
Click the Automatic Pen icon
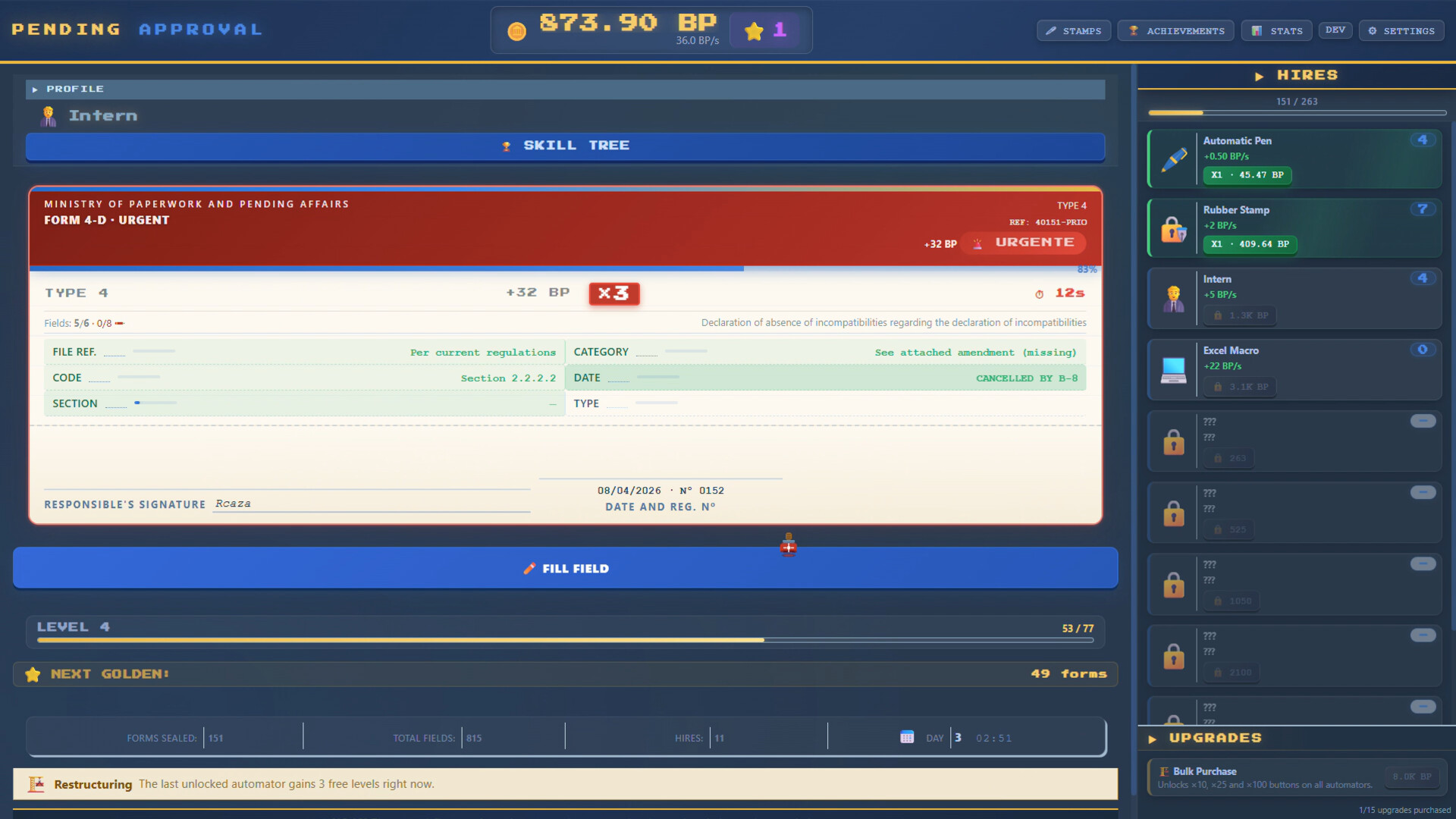[x=1174, y=159]
